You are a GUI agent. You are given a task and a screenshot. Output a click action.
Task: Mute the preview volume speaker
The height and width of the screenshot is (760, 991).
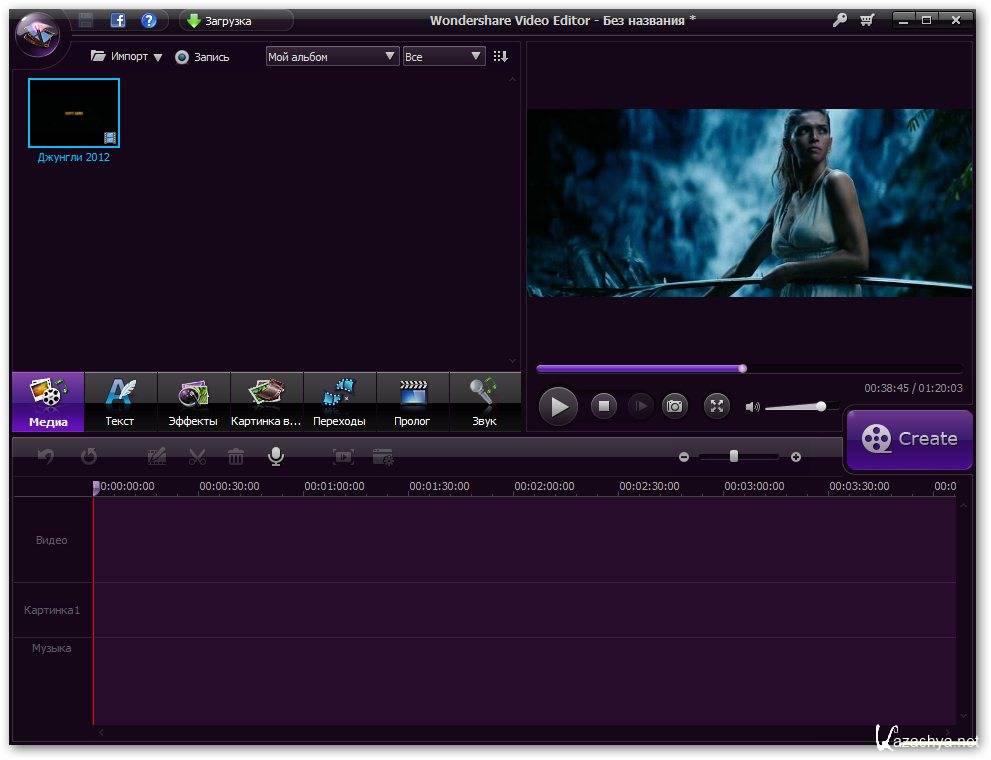tap(753, 407)
